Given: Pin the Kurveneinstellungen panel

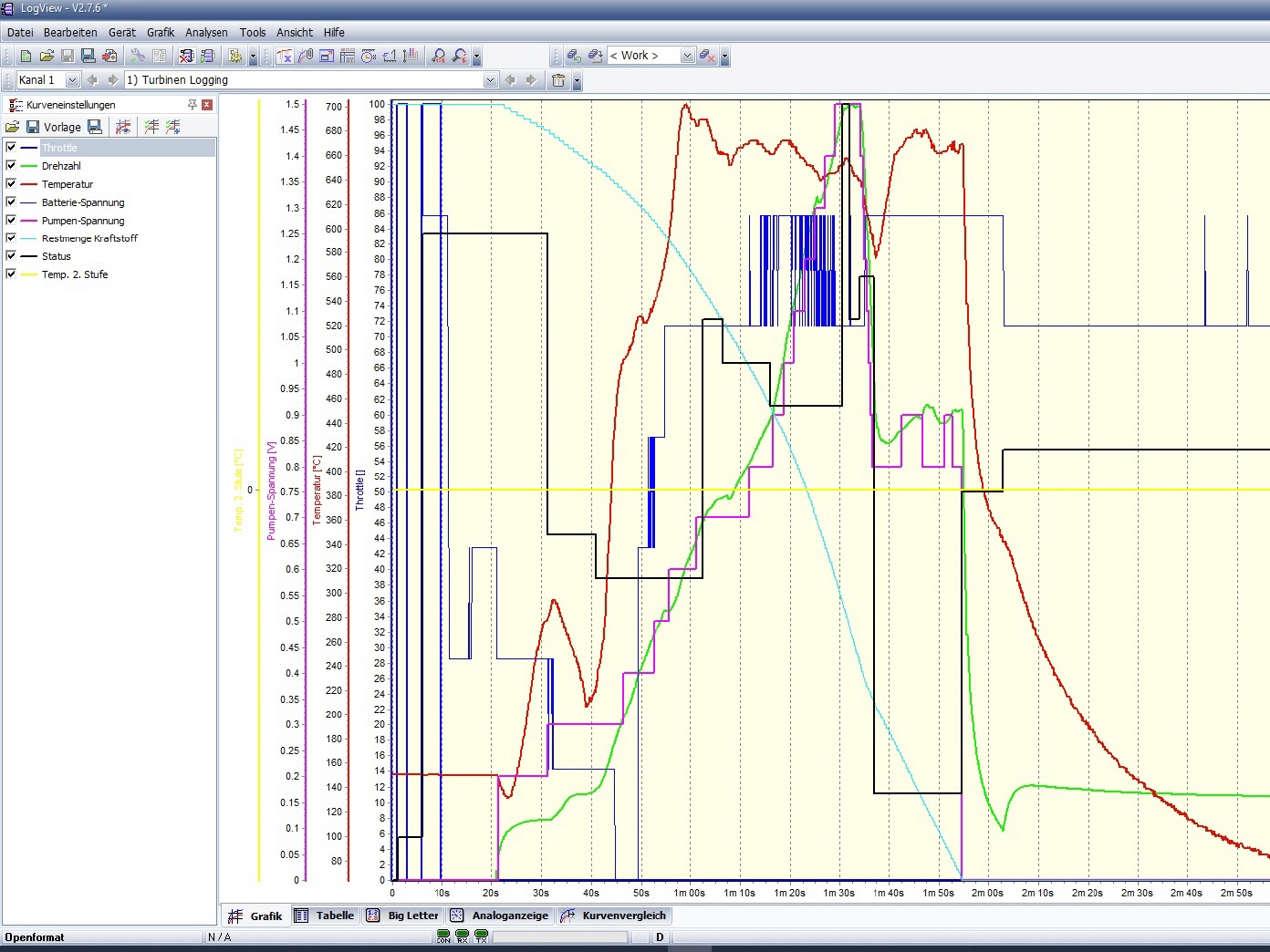Looking at the screenshot, I should (x=192, y=105).
